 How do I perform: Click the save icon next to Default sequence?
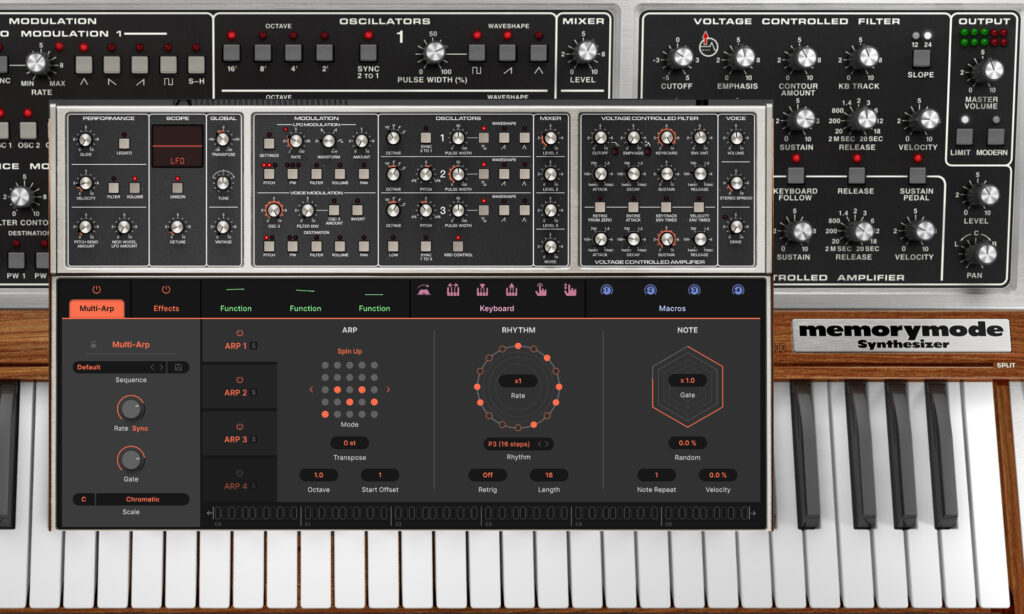[178, 367]
